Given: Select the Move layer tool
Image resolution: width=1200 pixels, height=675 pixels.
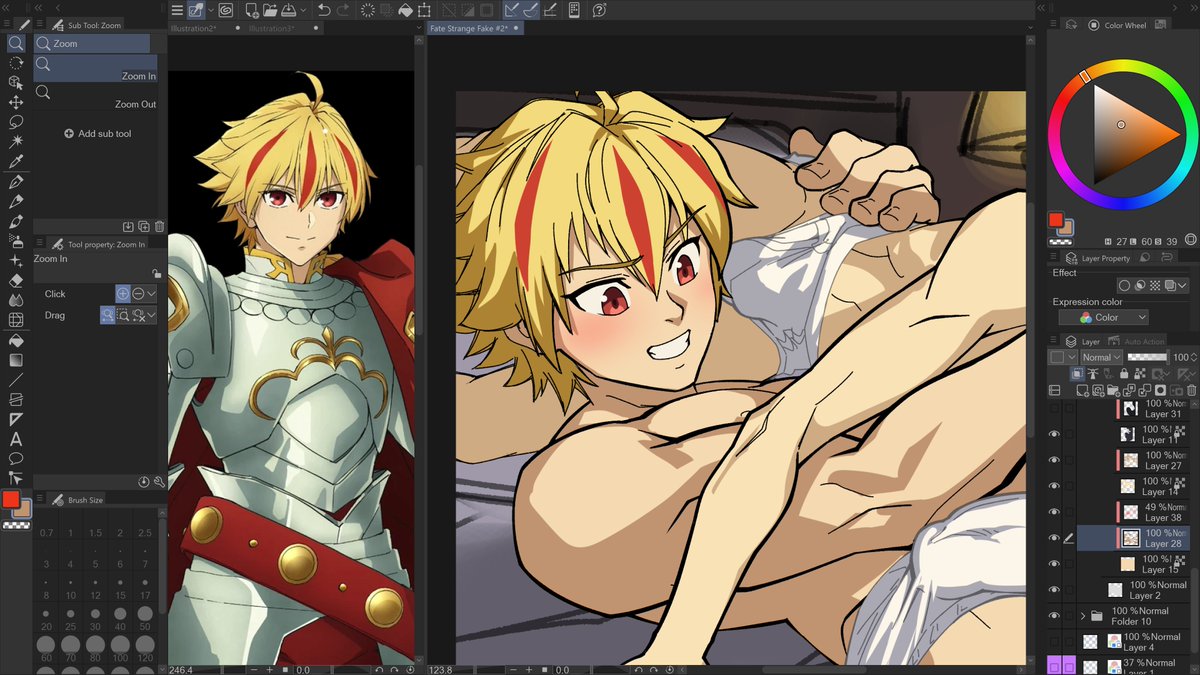Looking at the screenshot, I should [16, 102].
